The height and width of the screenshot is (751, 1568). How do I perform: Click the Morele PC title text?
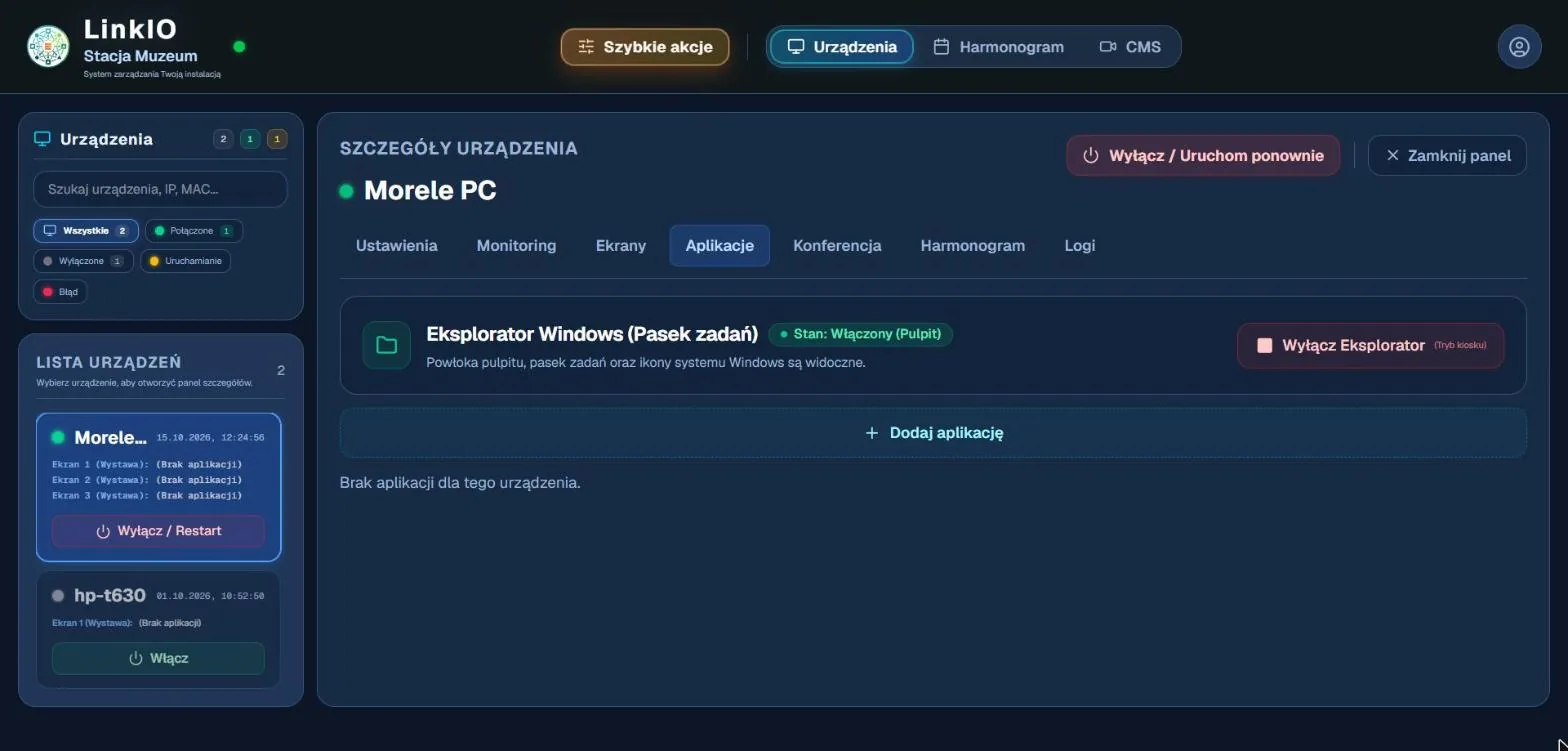pyautogui.click(x=430, y=190)
